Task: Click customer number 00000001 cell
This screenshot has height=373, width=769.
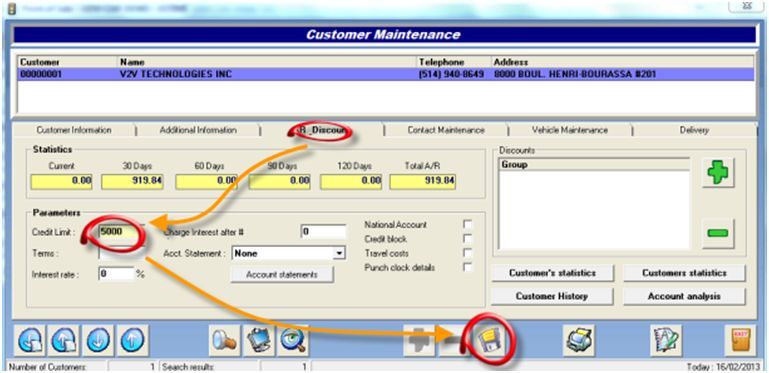Action: pyautogui.click(x=41, y=75)
